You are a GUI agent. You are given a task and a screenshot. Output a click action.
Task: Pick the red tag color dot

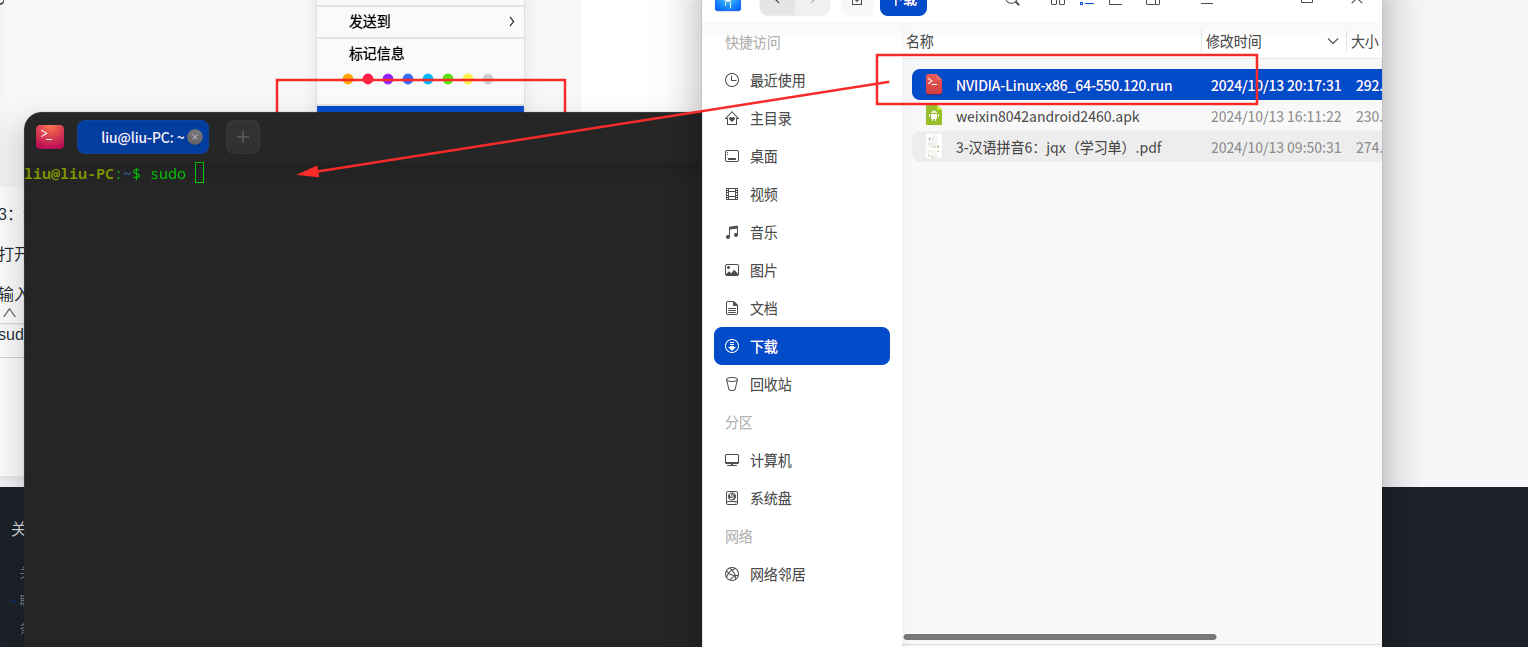point(368,79)
